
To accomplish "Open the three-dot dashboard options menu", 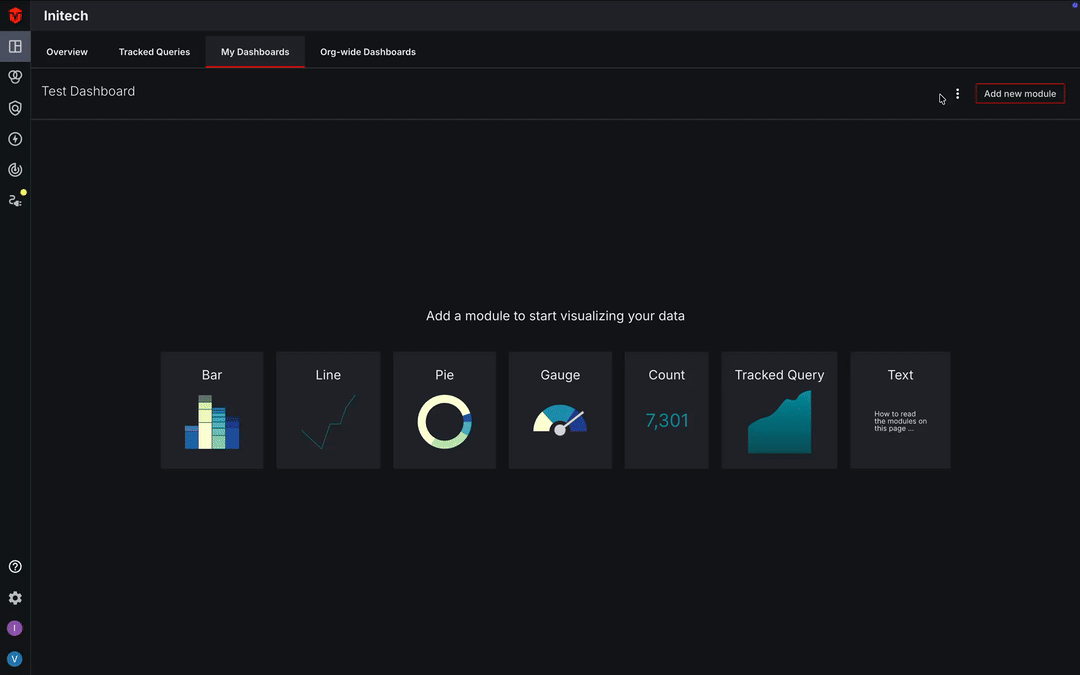I will point(957,93).
